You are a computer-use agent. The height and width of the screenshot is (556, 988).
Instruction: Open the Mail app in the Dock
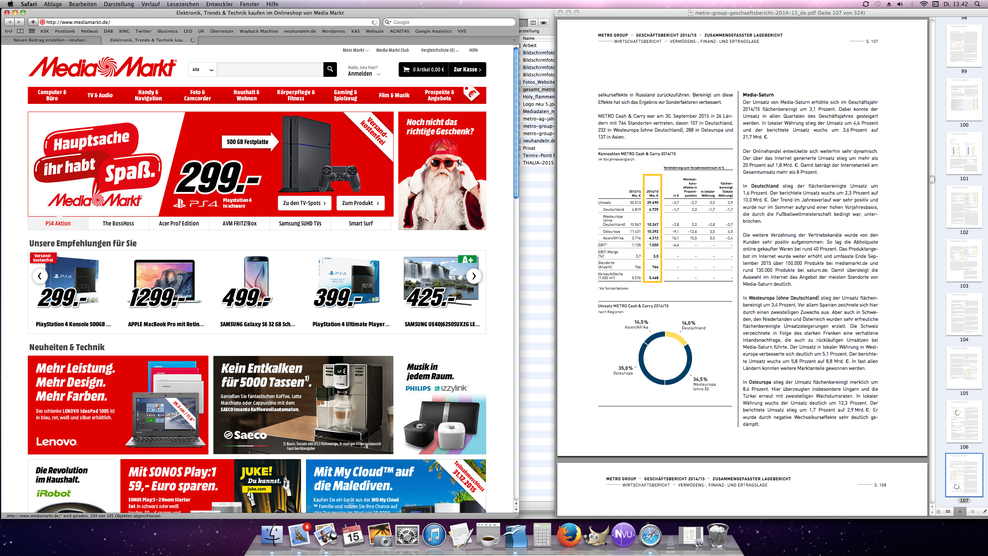click(x=299, y=535)
